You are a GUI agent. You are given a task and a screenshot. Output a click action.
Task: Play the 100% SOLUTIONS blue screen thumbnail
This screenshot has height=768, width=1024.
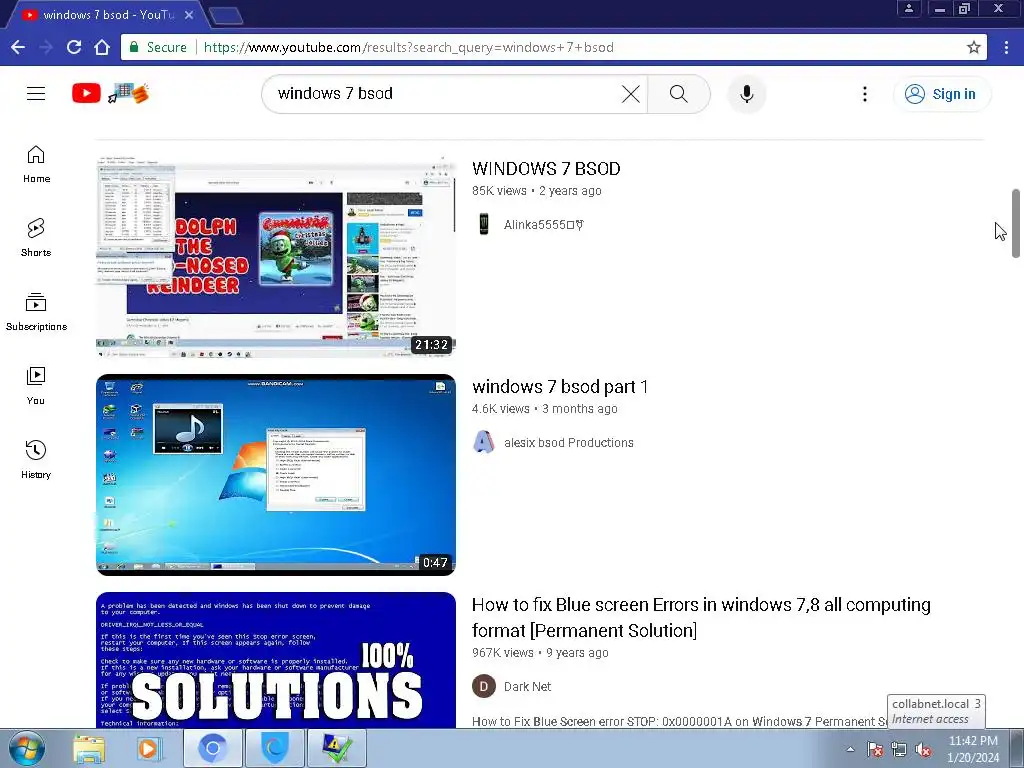pos(276,660)
